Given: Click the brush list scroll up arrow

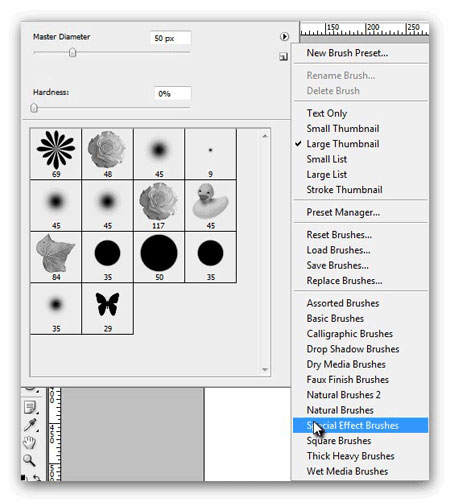Looking at the screenshot, I should pos(265,136).
